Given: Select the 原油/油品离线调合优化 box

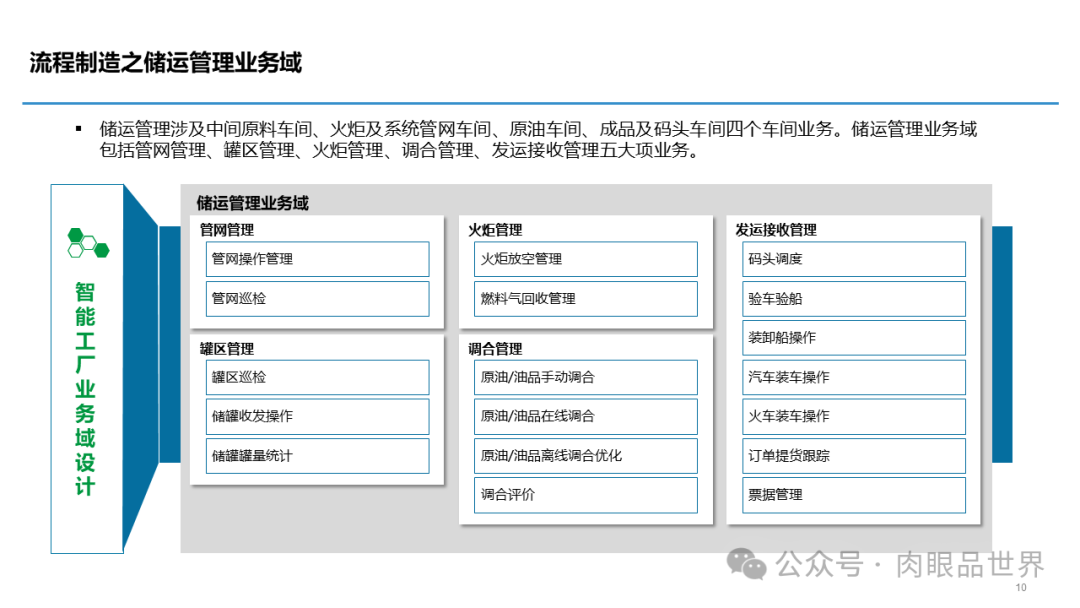Looking at the screenshot, I should tap(585, 456).
